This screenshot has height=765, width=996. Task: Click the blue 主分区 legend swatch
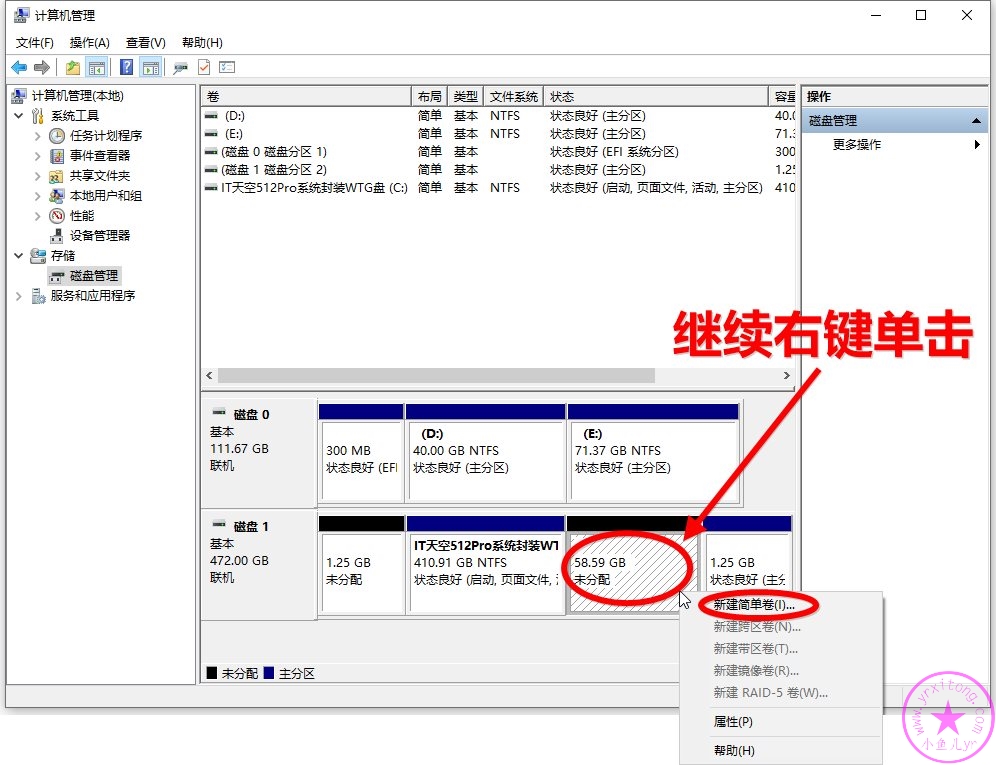coord(269,673)
